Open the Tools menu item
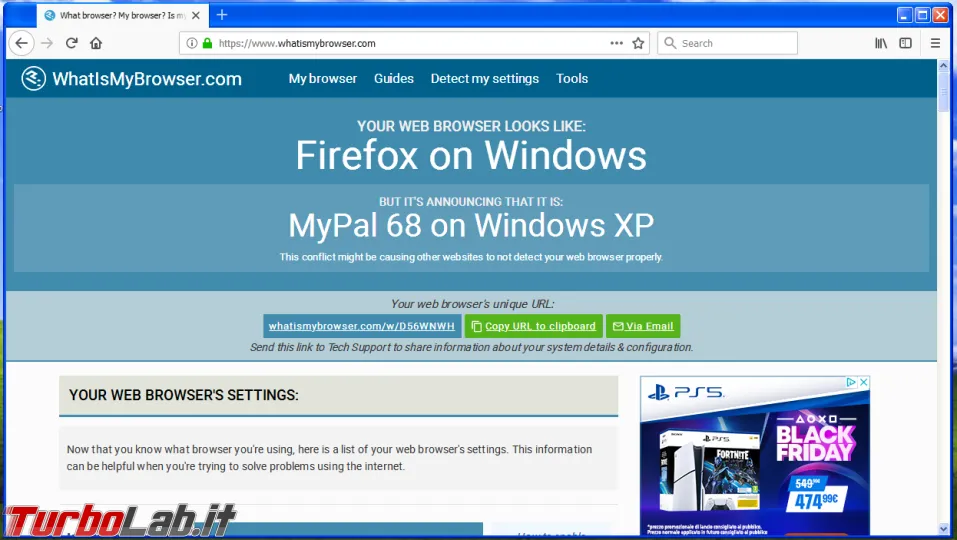 pos(572,79)
